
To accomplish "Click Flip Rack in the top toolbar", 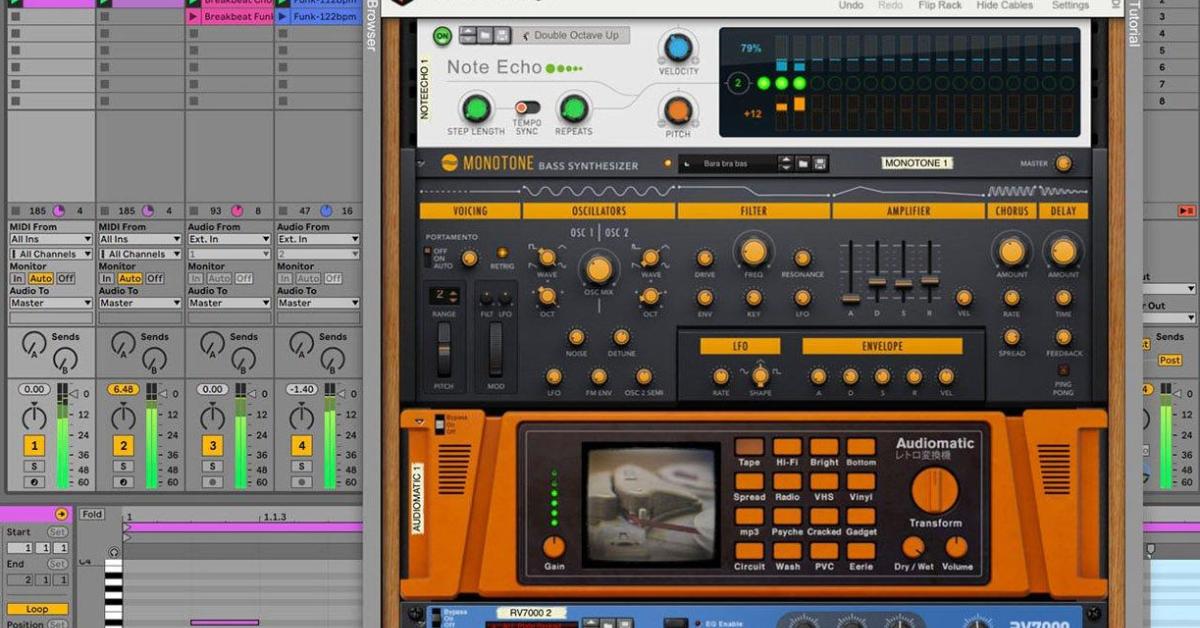I will 941,5.
